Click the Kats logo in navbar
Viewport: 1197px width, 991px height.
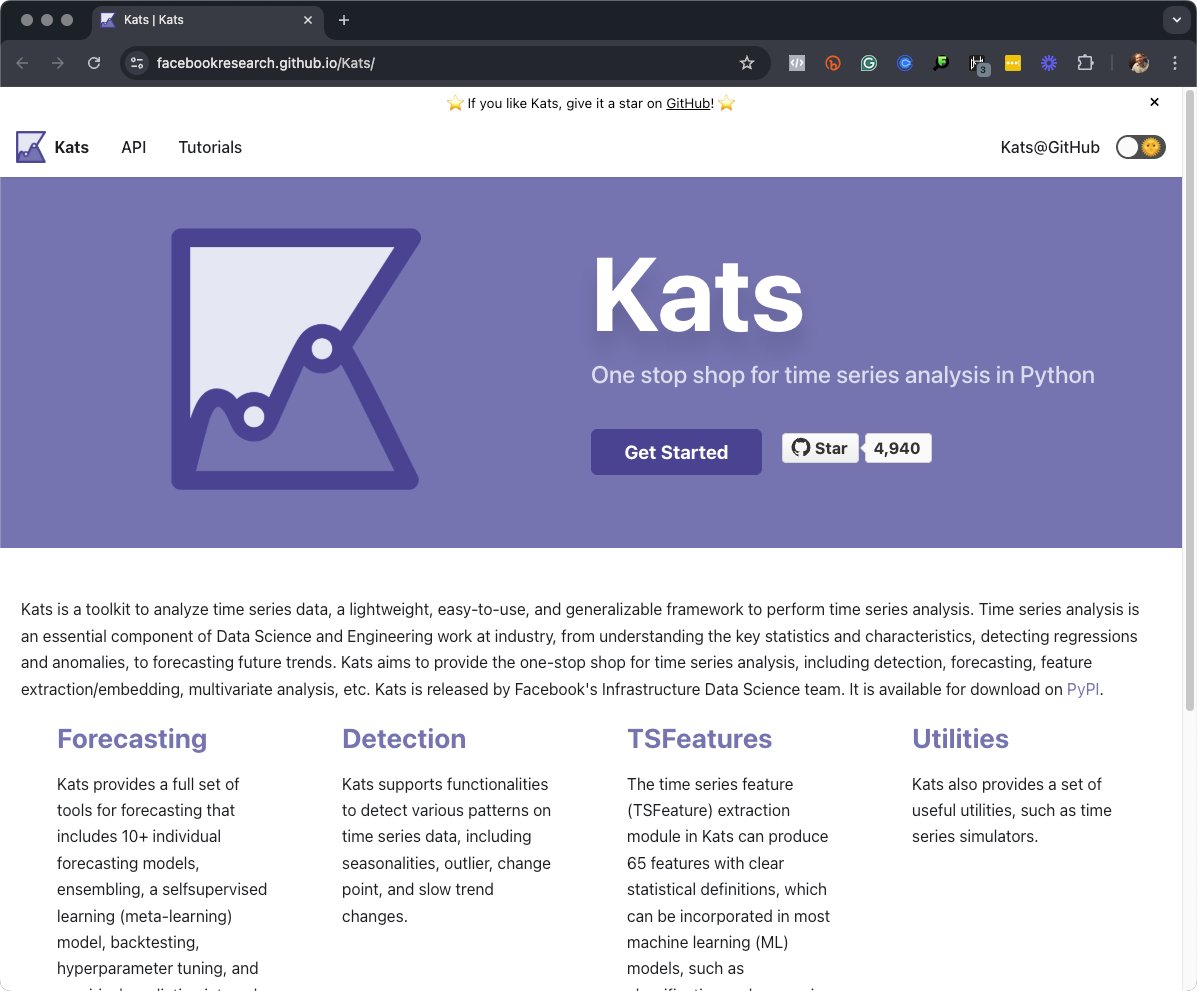(31, 147)
